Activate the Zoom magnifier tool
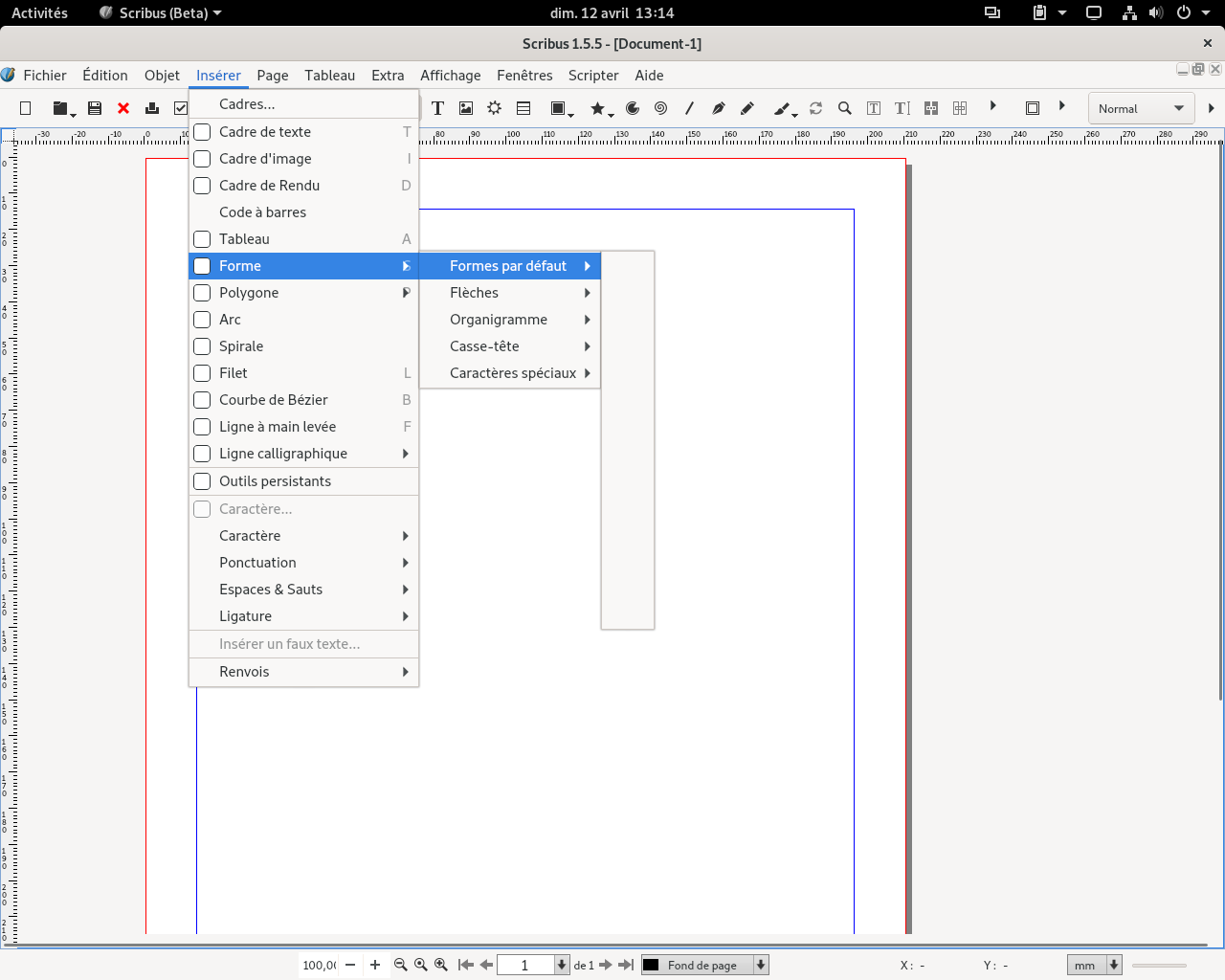The height and width of the screenshot is (980, 1225). coord(844,107)
